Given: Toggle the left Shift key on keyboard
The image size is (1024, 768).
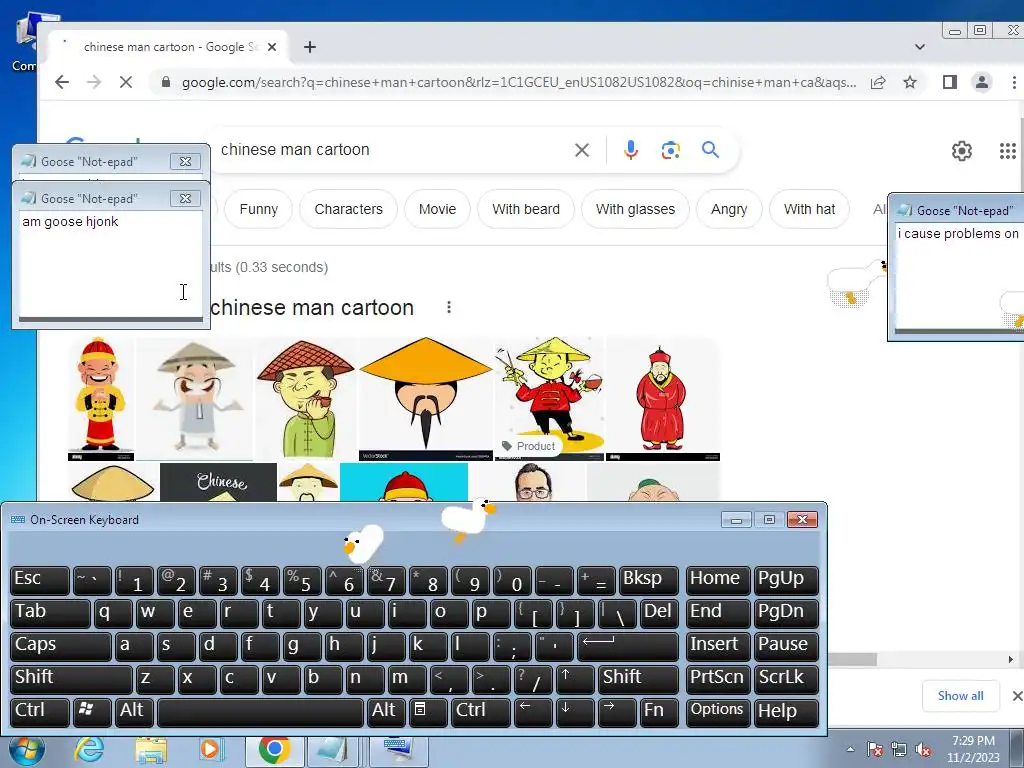Looking at the screenshot, I should point(71,679).
